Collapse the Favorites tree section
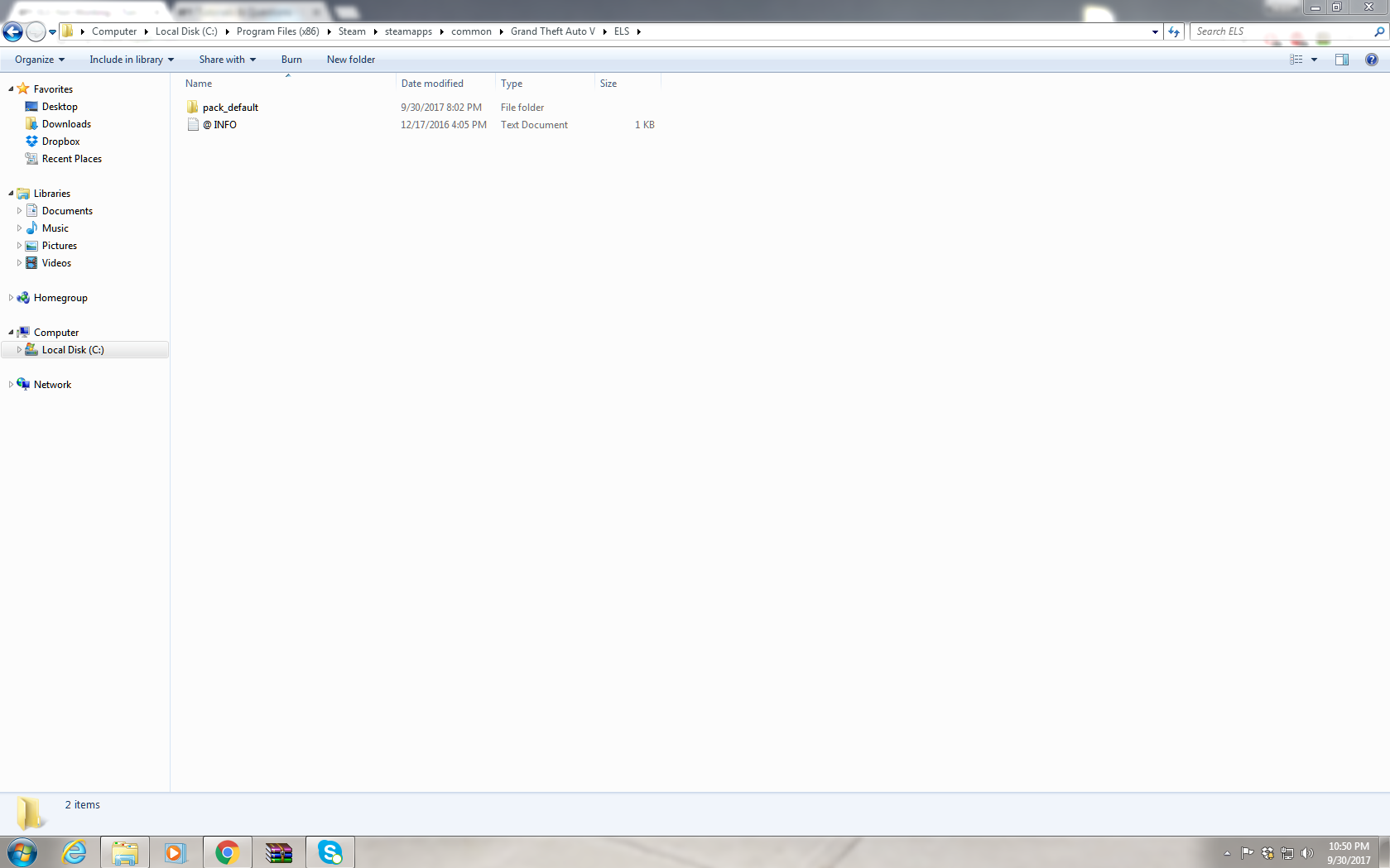The height and width of the screenshot is (868, 1390). (11, 89)
